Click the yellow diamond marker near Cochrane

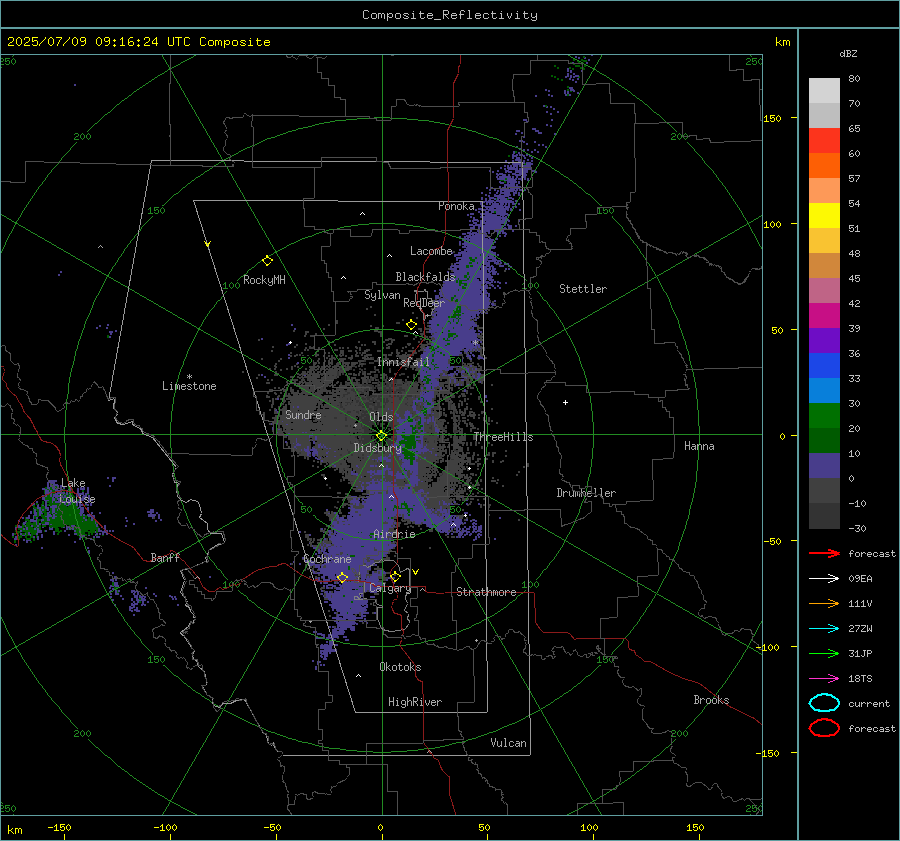[x=342, y=578]
